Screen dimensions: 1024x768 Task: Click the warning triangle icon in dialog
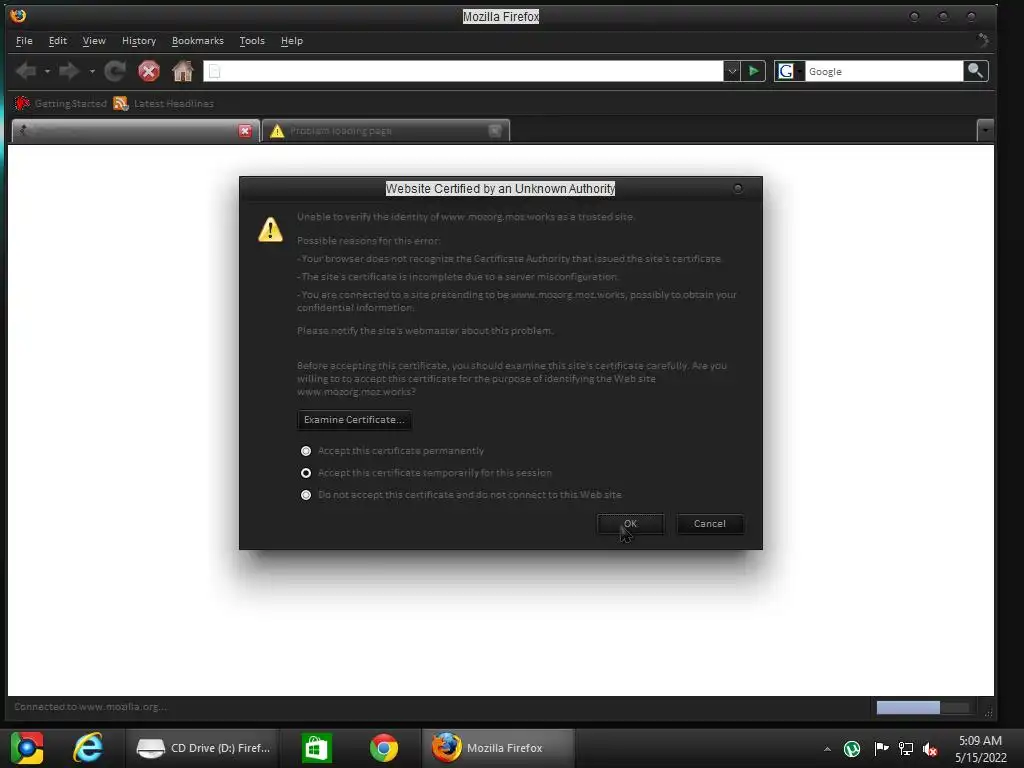[x=270, y=229]
